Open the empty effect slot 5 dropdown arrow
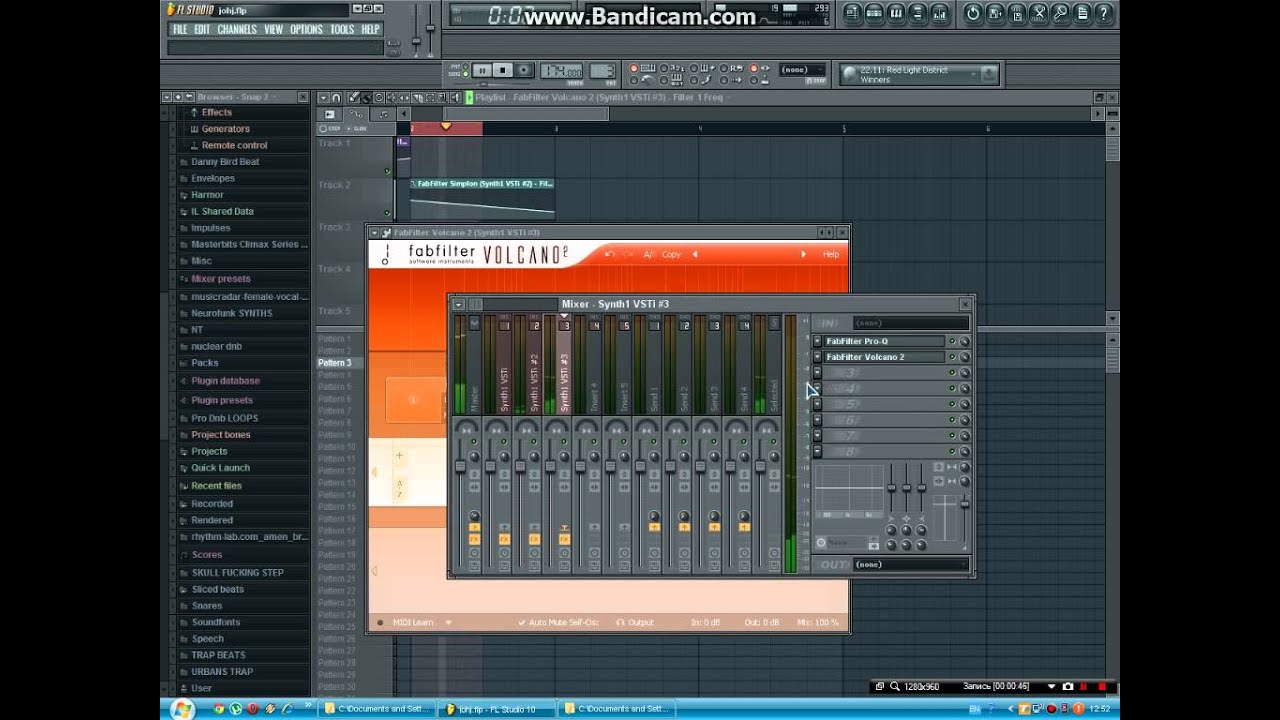1280x720 pixels. pos(817,405)
